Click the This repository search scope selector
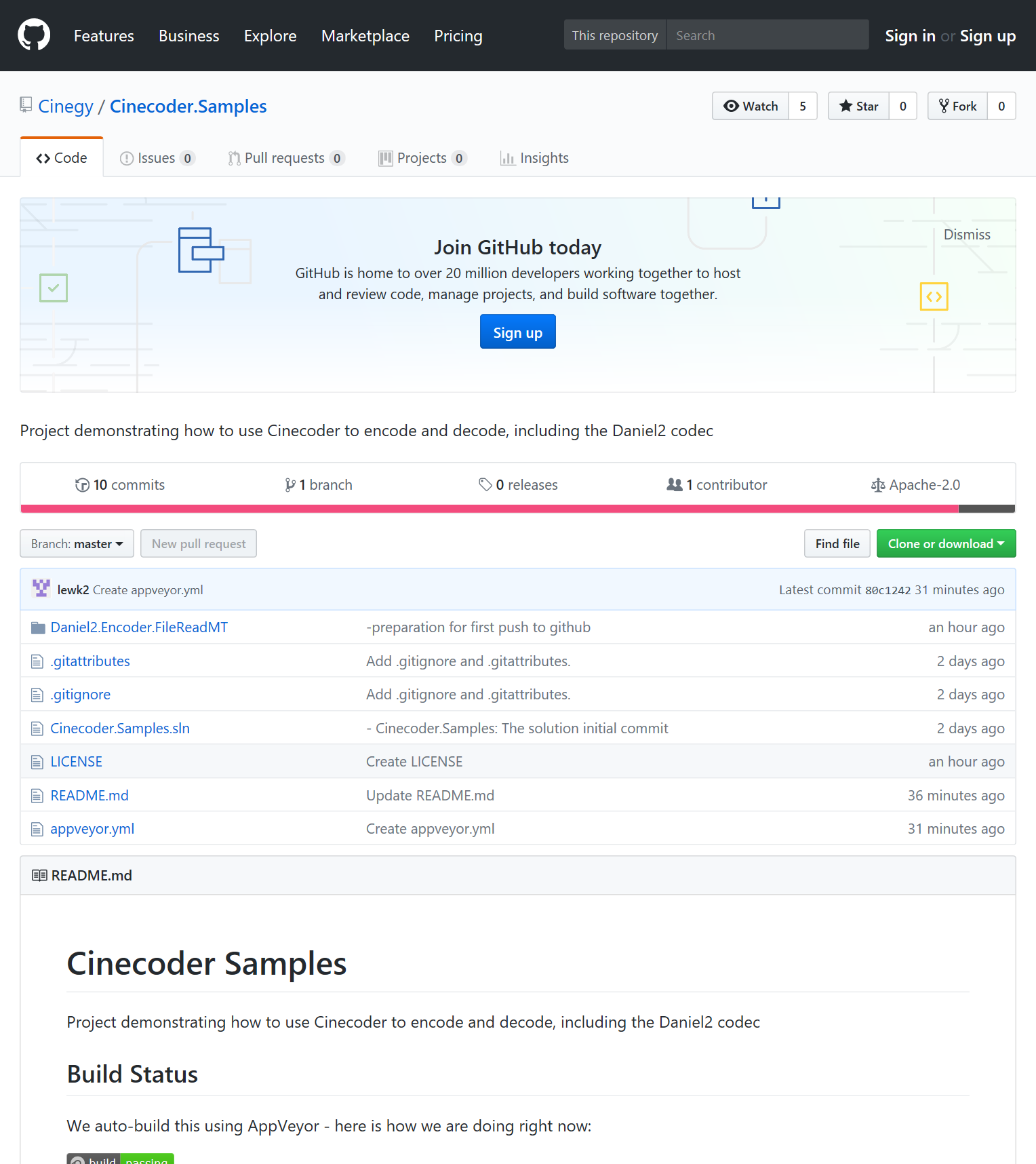The image size is (1036, 1164). 615,35
